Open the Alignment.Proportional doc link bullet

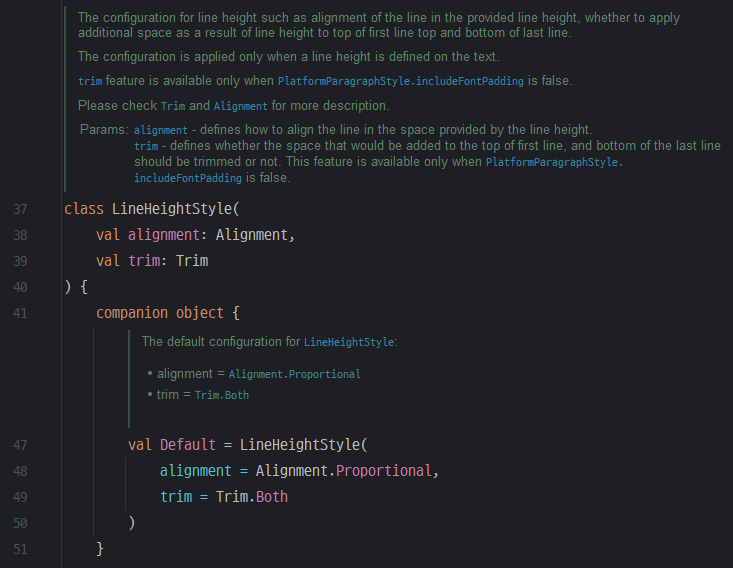pos(294,374)
